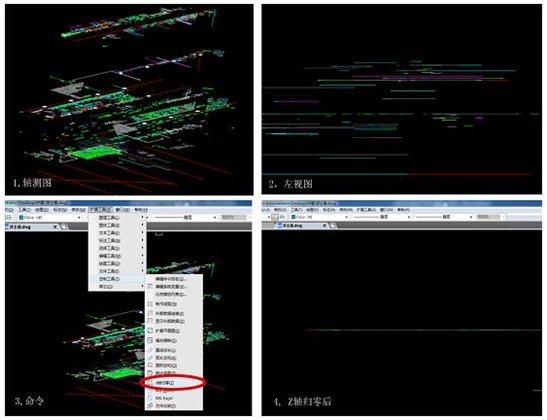The height and width of the screenshot is (420, 547).
Task: Open 扩展工具 menu in the 3.命令 screenshot
Action: point(100,210)
